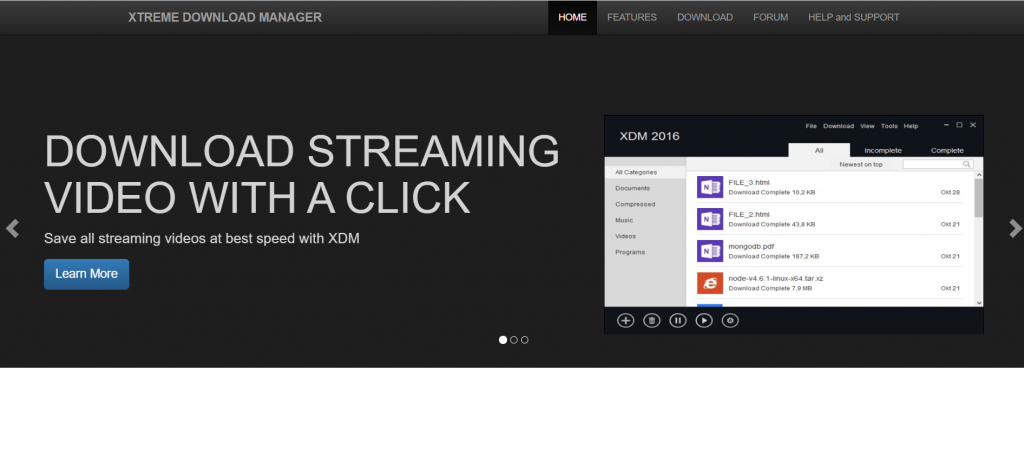Click the scrollbar down arrow in list
1024x449 pixels.
(978, 303)
